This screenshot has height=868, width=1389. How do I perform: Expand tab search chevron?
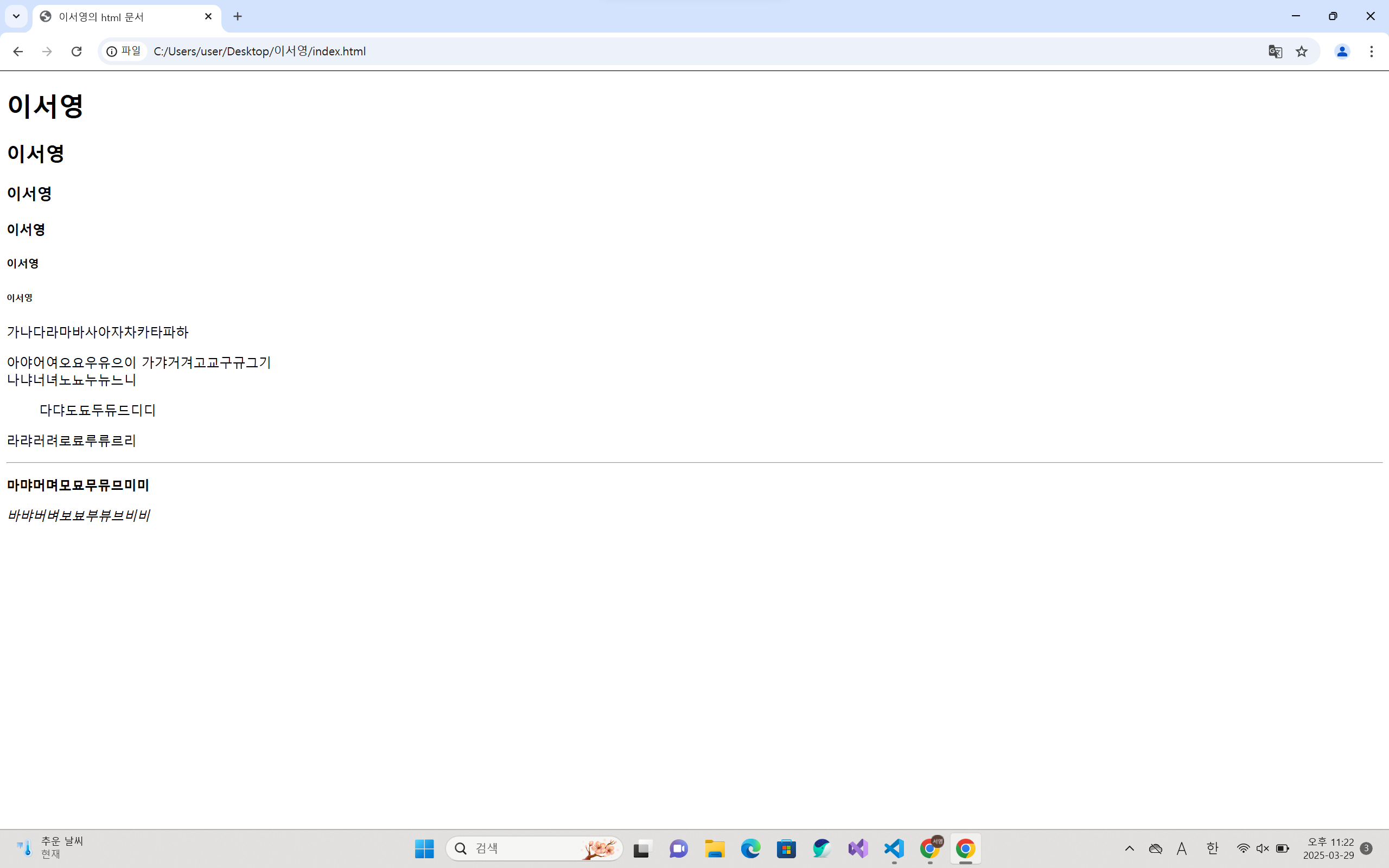pyautogui.click(x=16, y=16)
